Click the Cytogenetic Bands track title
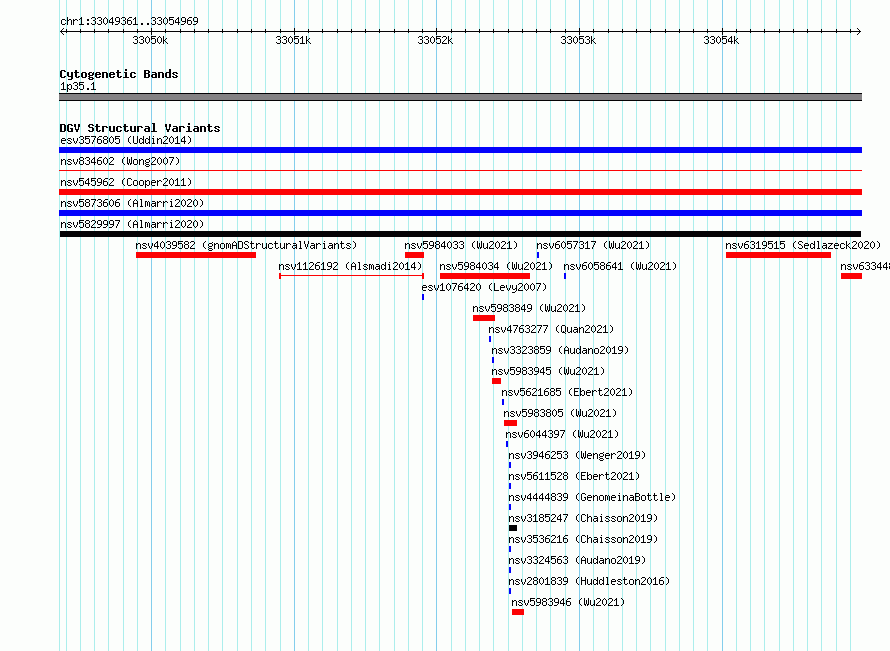 [119, 74]
